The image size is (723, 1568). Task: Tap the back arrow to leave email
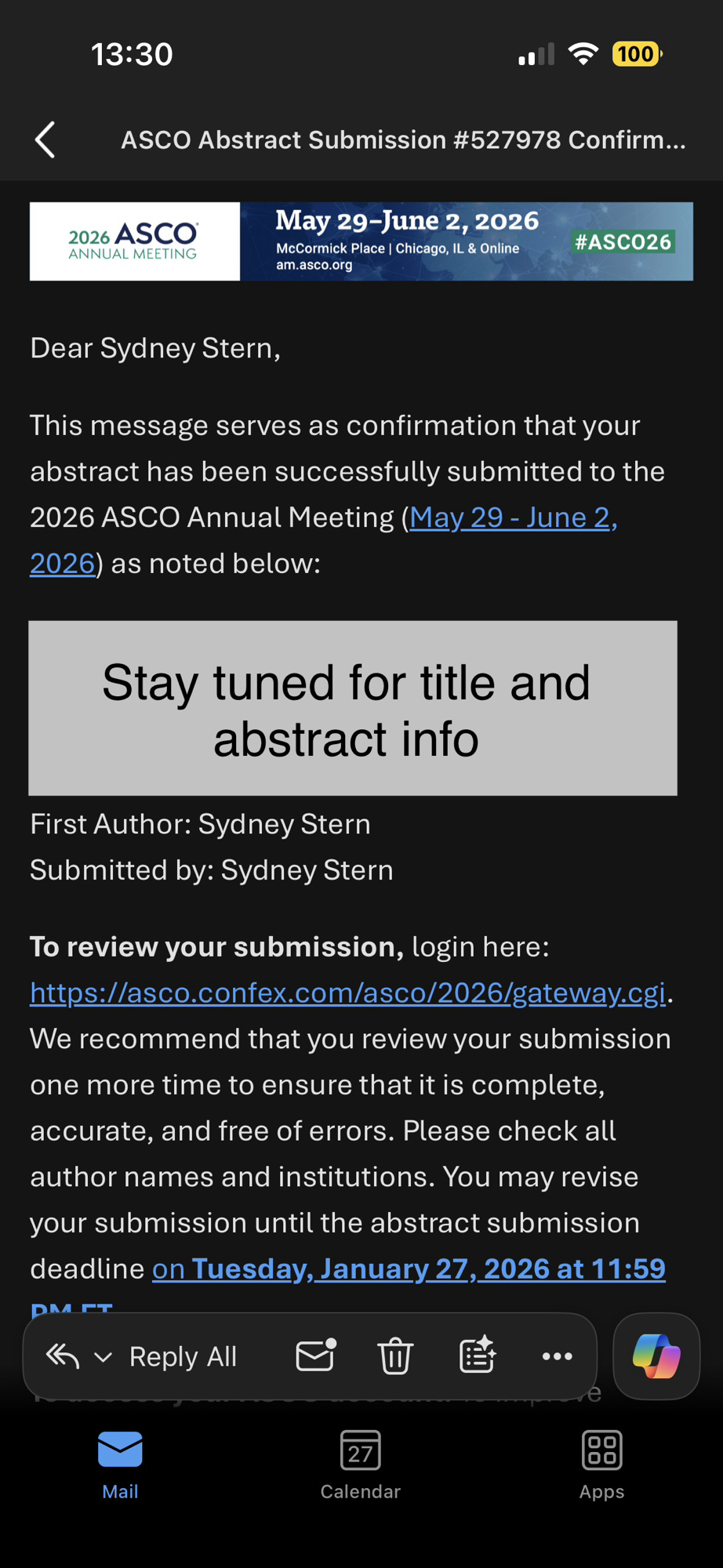[x=45, y=140]
